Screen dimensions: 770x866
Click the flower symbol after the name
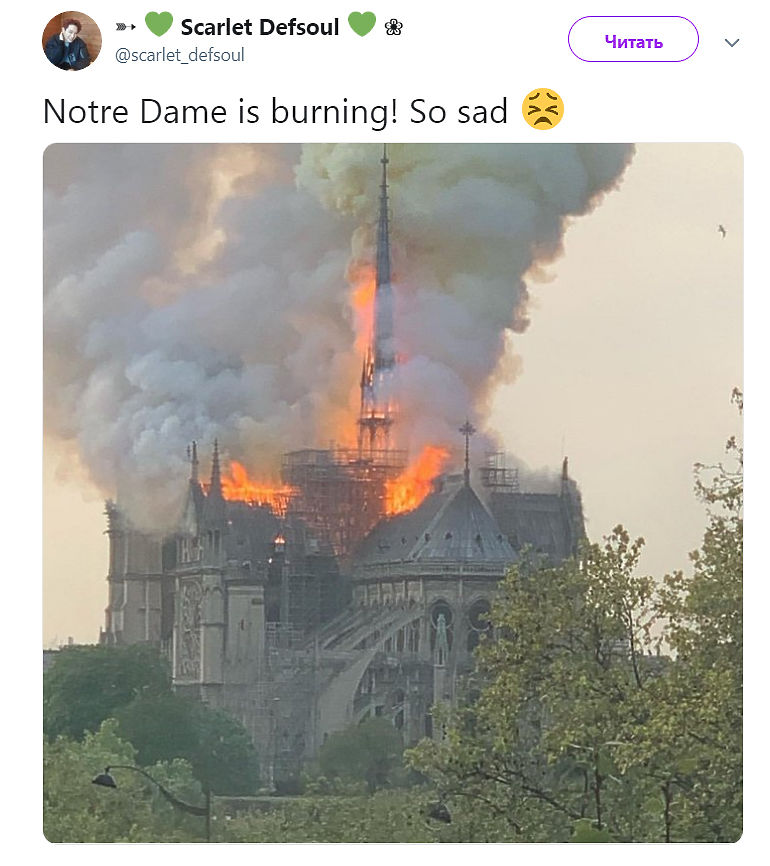coord(393,27)
